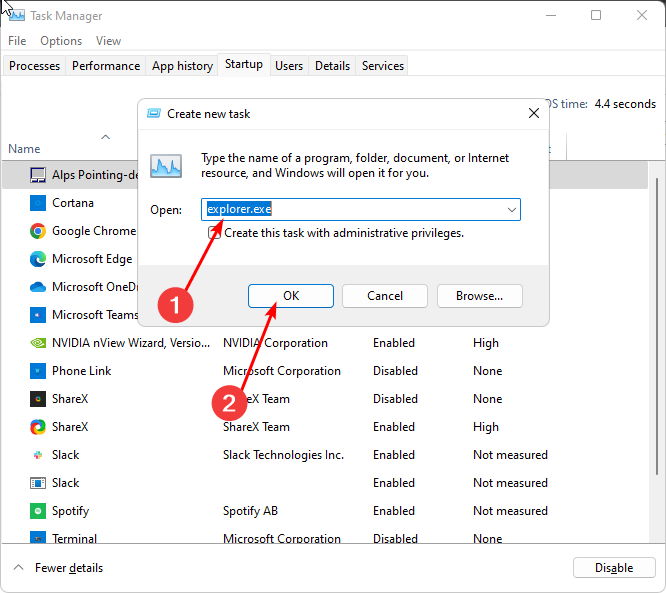Enable Create this task with administrative privileges

pos(214,233)
